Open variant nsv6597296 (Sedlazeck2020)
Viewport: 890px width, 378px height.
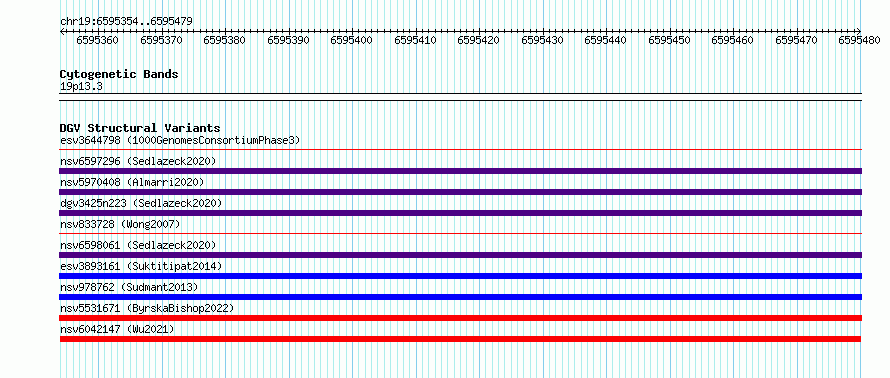tap(138, 161)
